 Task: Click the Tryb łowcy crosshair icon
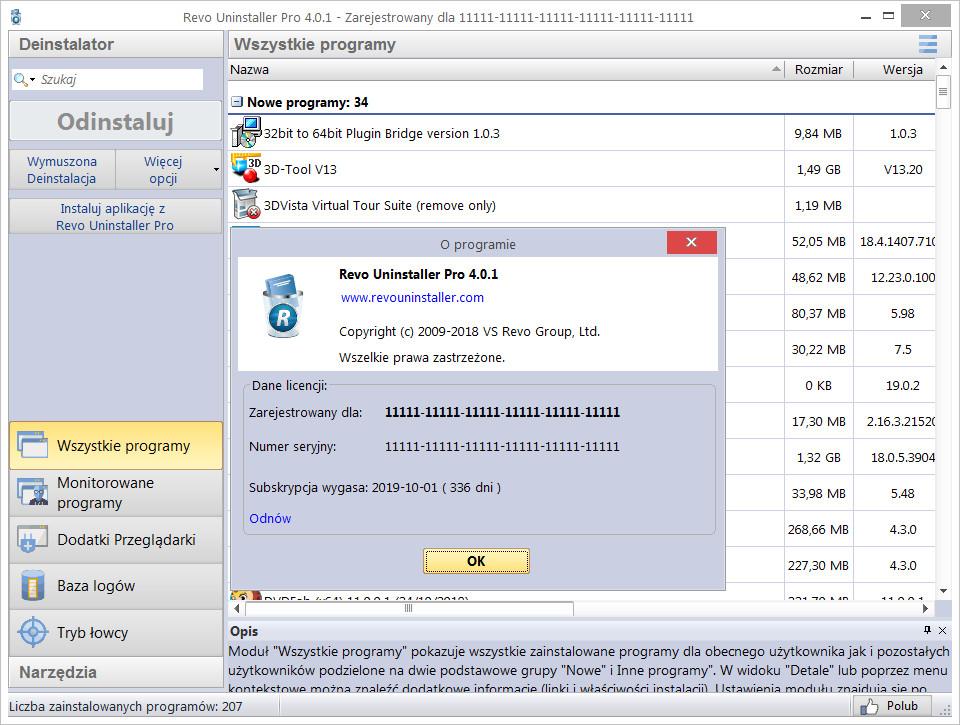click(x=32, y=632)
